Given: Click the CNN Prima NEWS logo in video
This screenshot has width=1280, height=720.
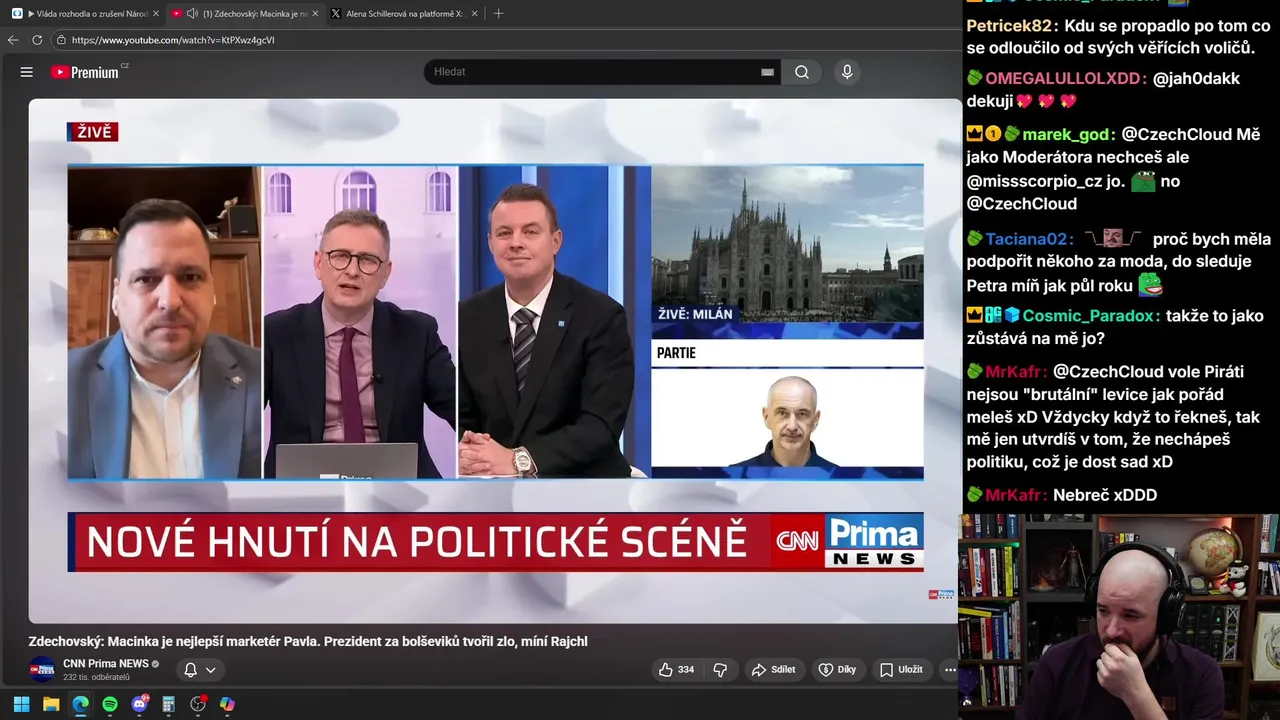Looking at the screenshot, I should (849, 542).
